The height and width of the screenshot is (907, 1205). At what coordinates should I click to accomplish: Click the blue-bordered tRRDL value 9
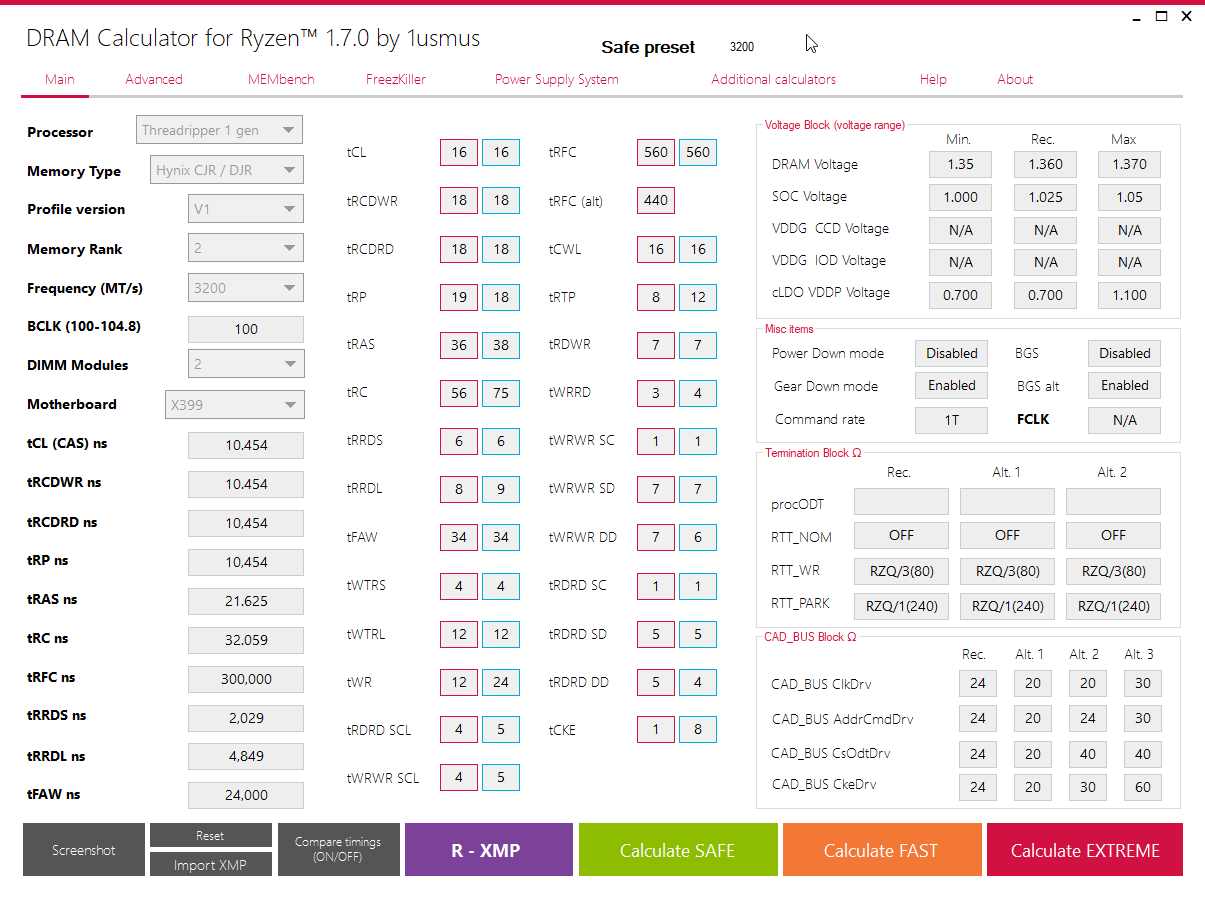[x=501, y=489]
